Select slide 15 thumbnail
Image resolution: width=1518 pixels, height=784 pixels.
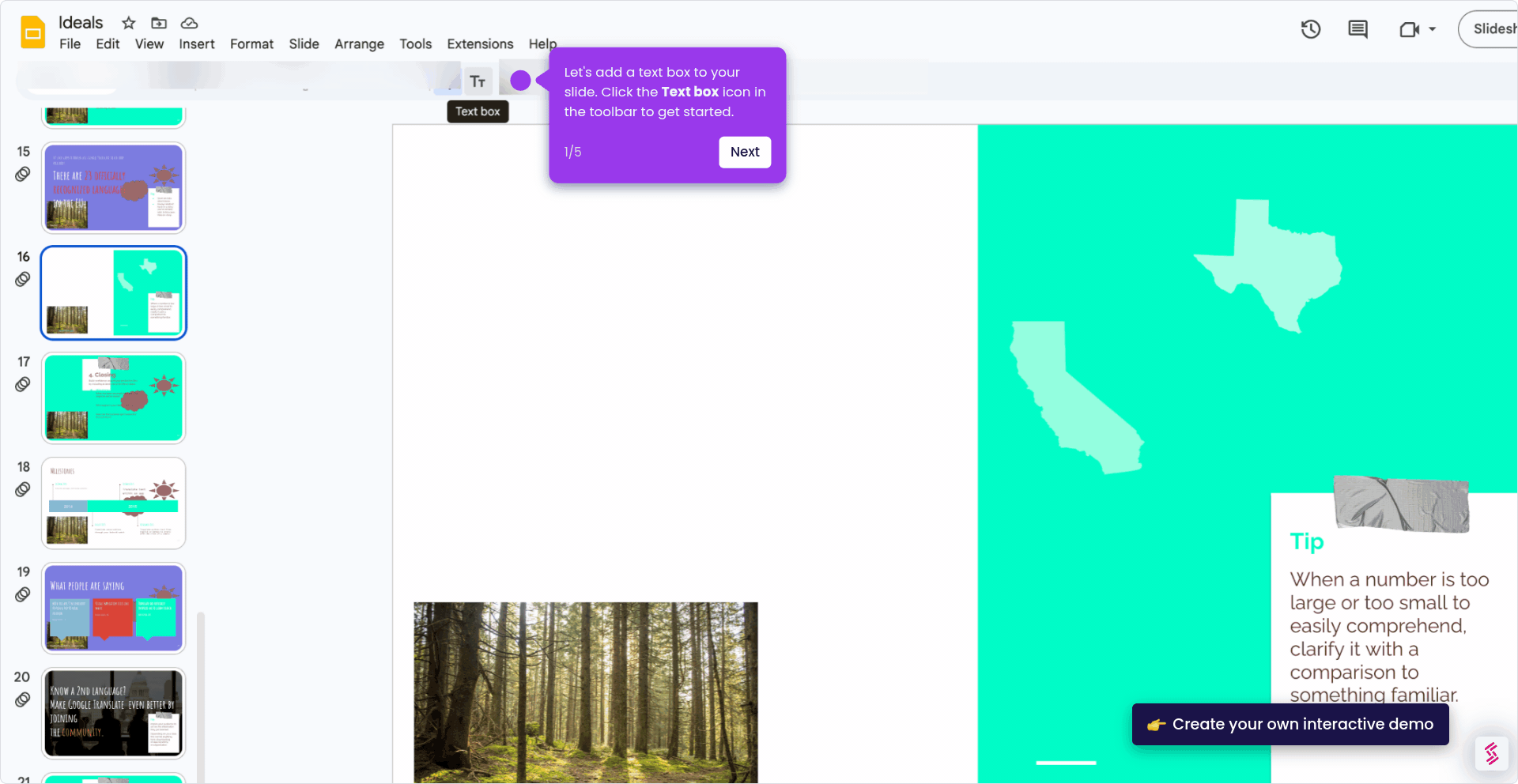pyautogui.click(x=114, y=187)
